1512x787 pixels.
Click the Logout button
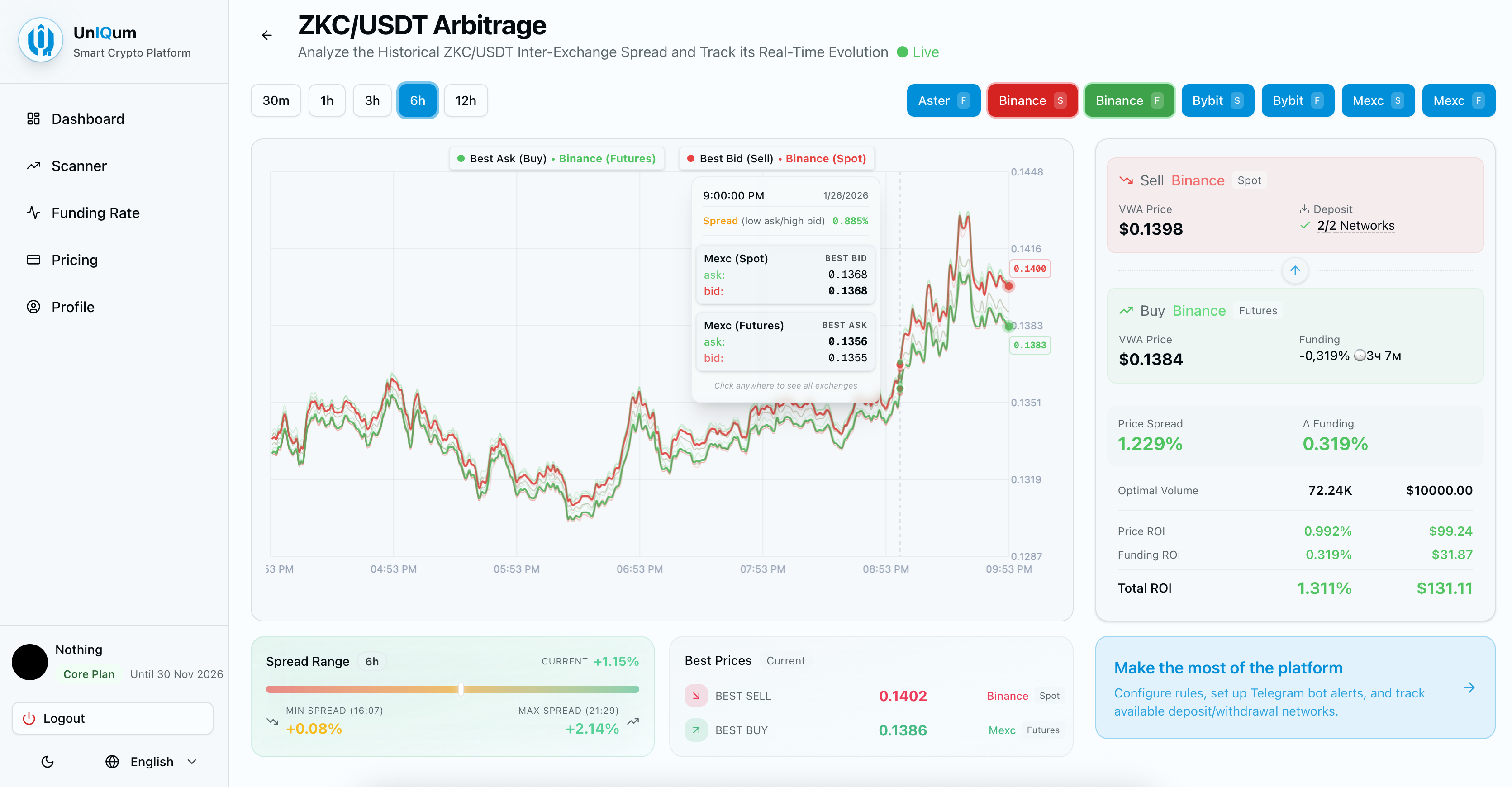tap(112, 718)
